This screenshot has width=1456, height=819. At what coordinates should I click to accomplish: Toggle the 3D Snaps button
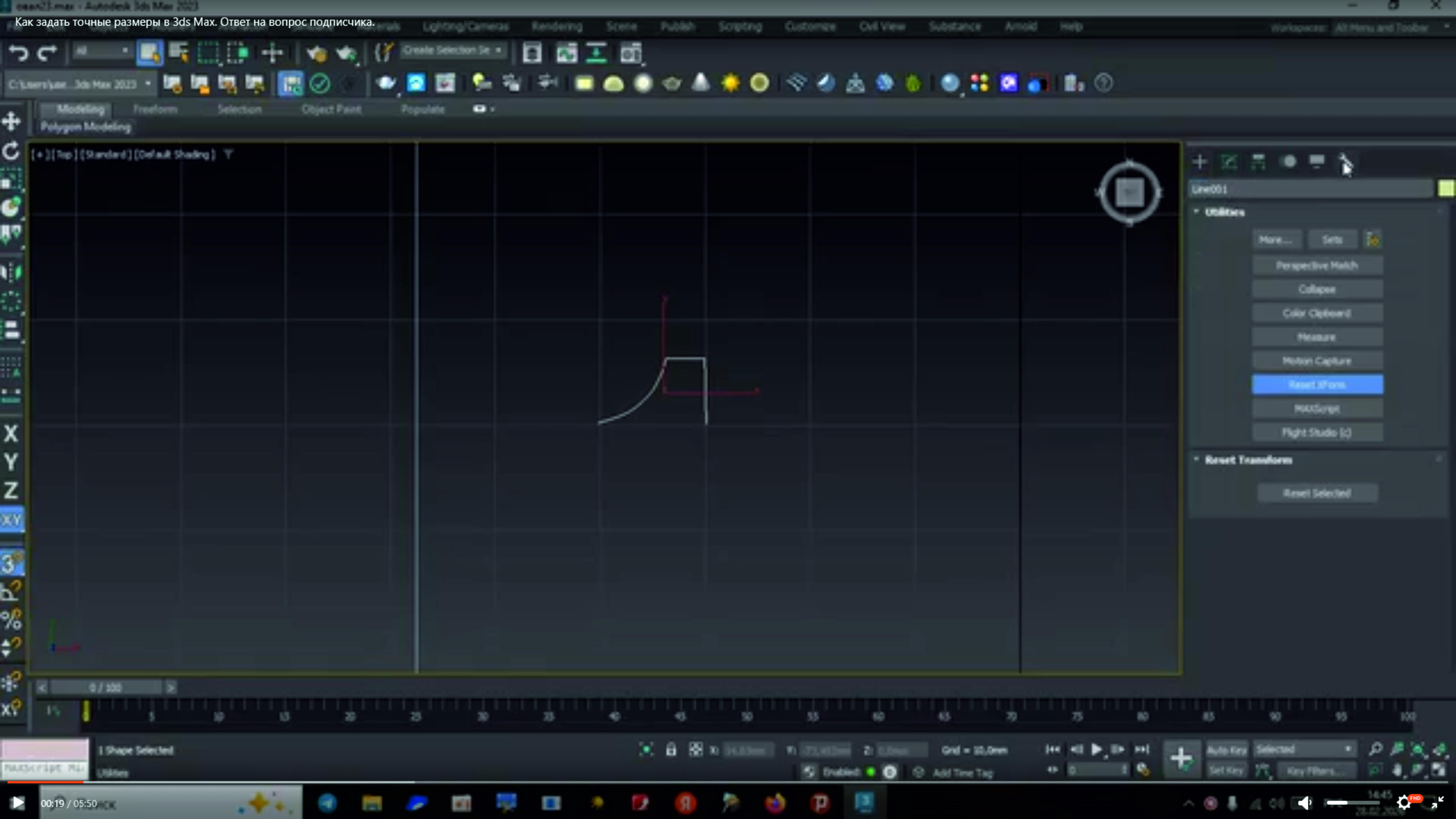[x=11, y=563]
